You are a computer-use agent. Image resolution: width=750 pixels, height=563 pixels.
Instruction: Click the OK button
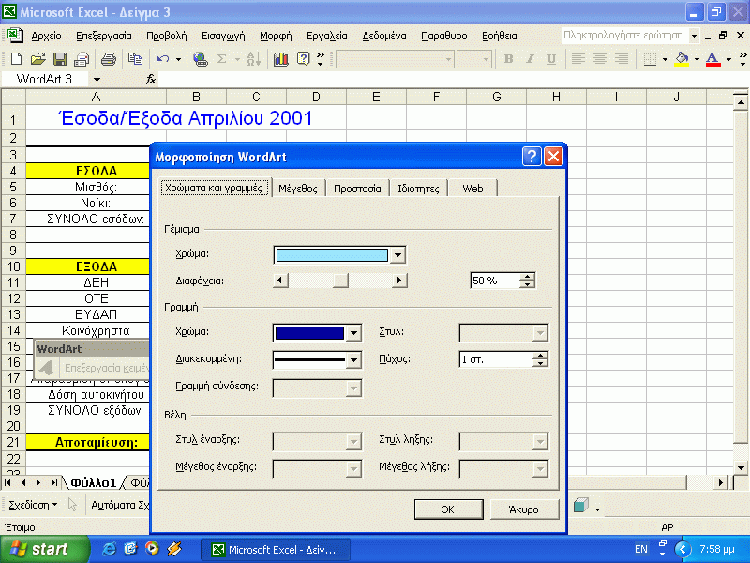click(x=448, y=509)
